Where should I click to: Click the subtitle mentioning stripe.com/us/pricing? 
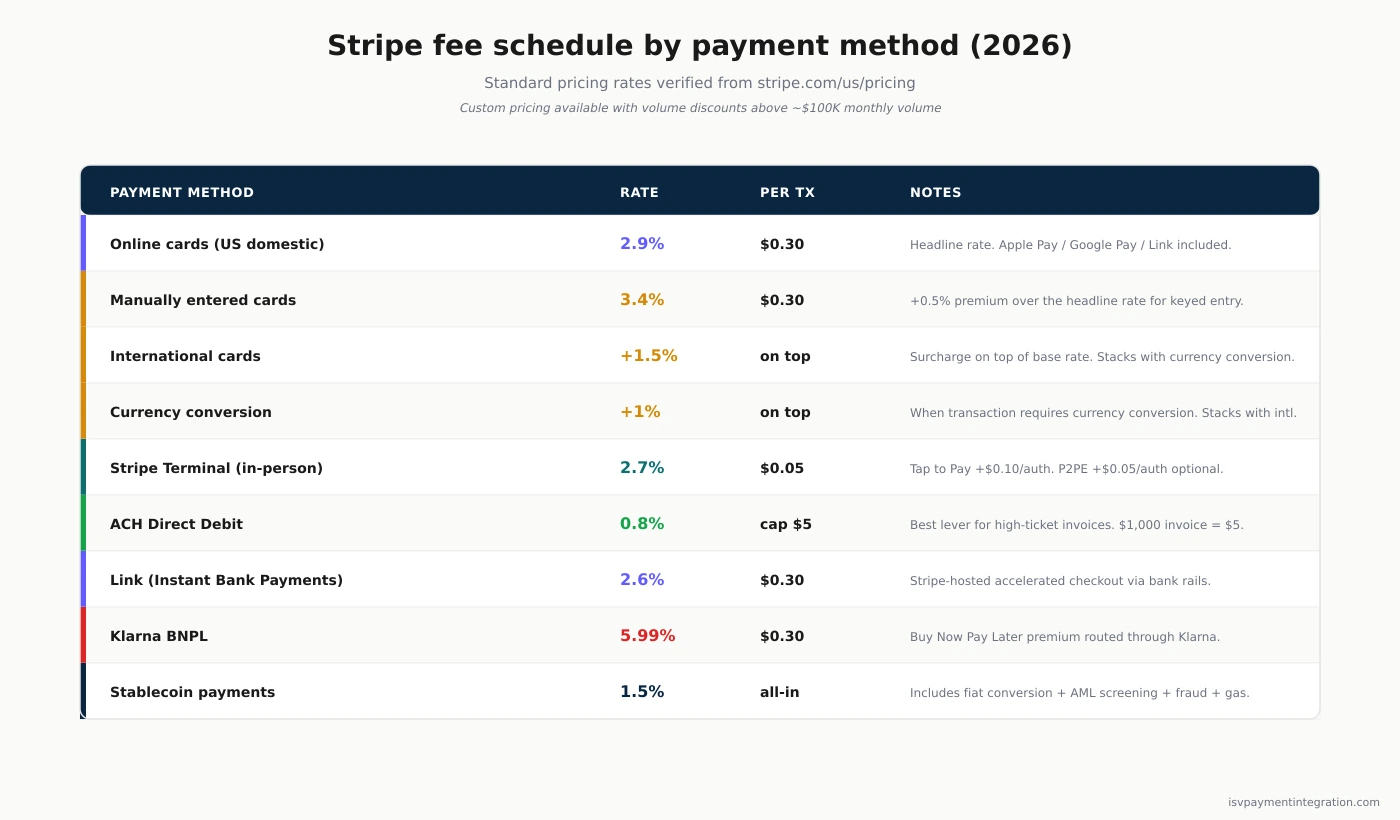point(700,83)
